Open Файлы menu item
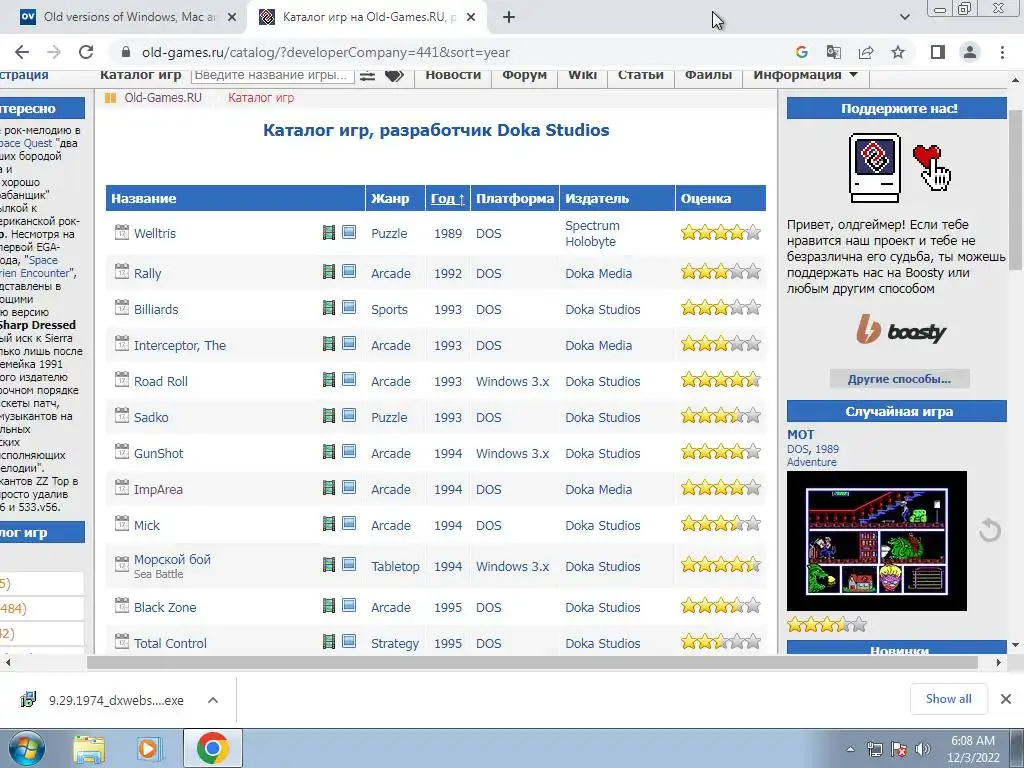This screenshot has width=1024, height=768. coord(709,75)
